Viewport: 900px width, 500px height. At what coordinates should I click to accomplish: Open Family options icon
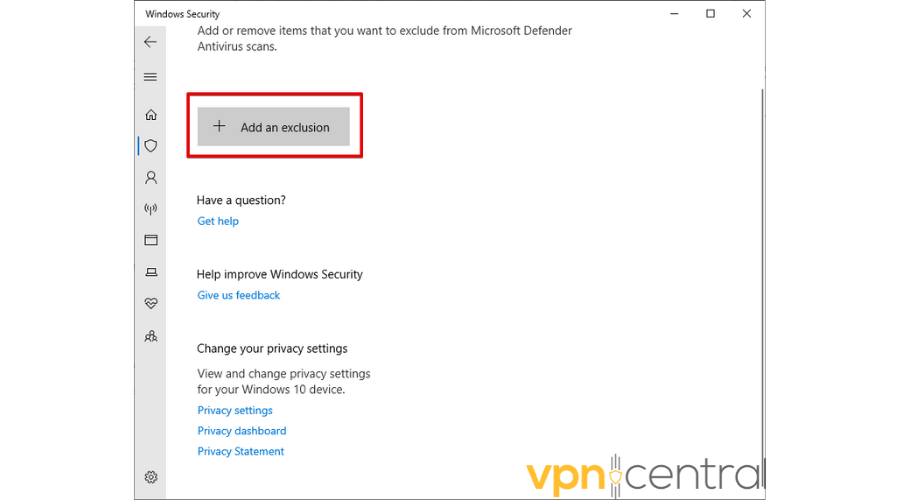pos(151,336)
